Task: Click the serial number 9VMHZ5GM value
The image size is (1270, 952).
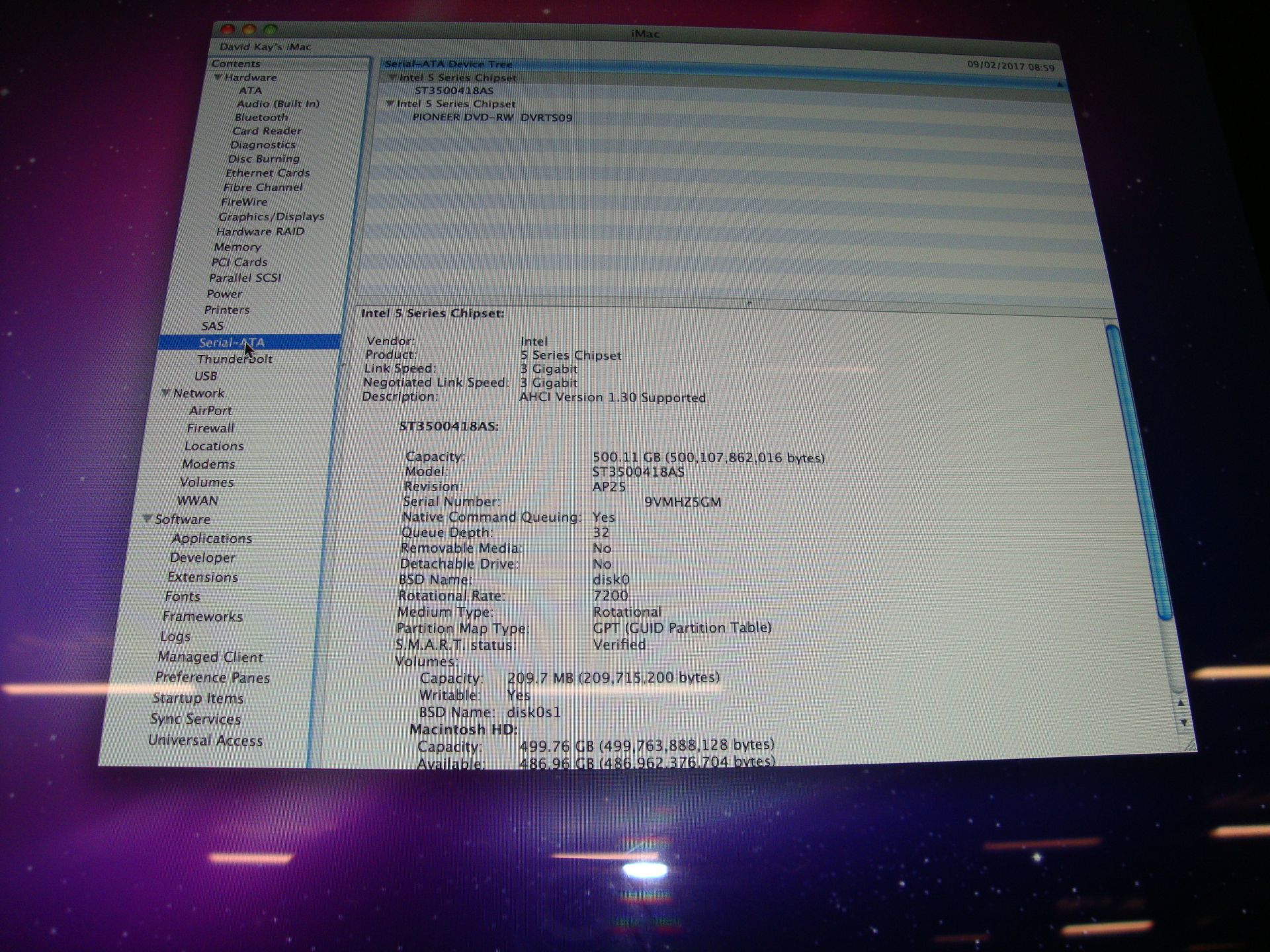Action: point(683,502)
